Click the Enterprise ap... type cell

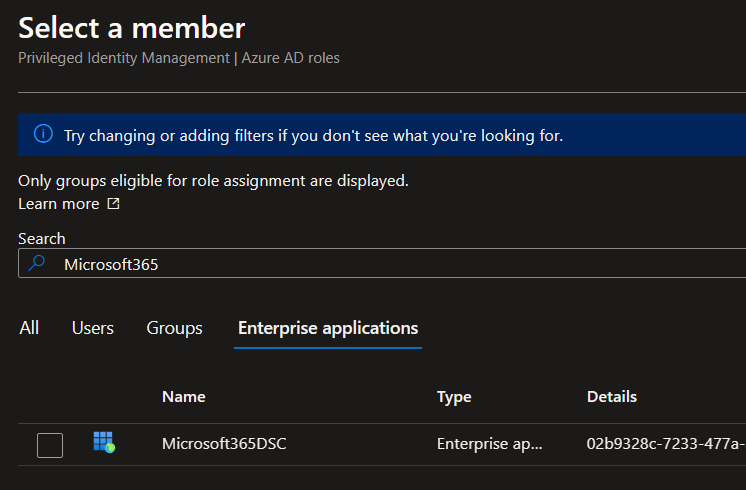tap(490, 443)
